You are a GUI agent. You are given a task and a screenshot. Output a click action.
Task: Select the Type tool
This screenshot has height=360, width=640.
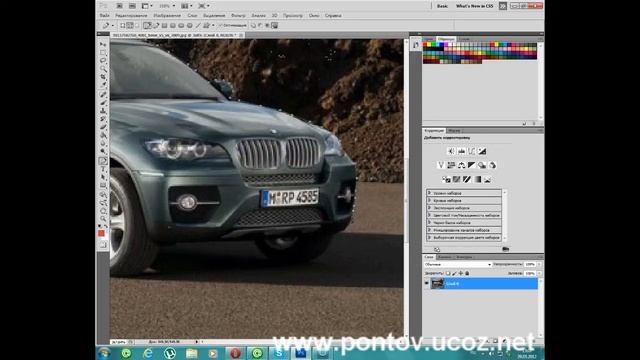pos(103,169)
